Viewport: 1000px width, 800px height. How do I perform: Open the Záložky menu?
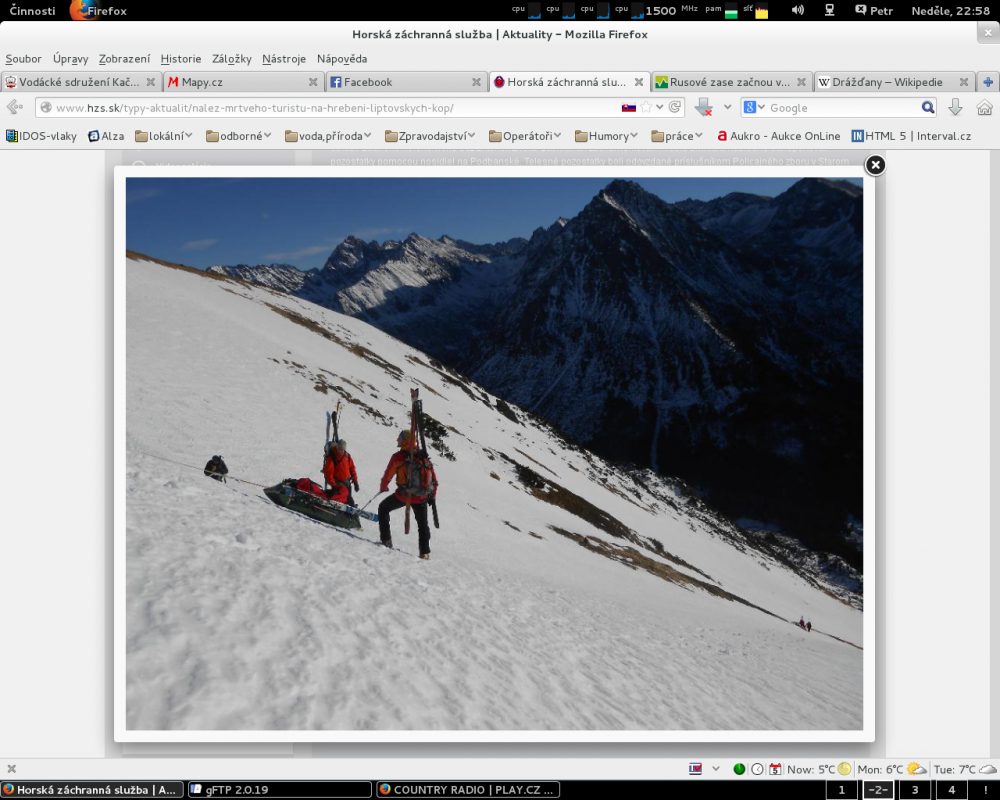pyautogui.click(x=230, y=59)
